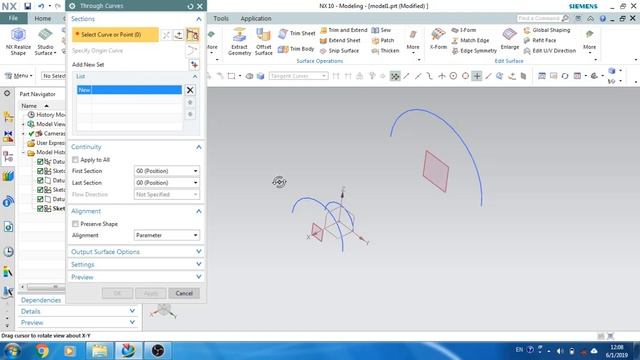
Task: Remove the New set from list
Action: 190,90
